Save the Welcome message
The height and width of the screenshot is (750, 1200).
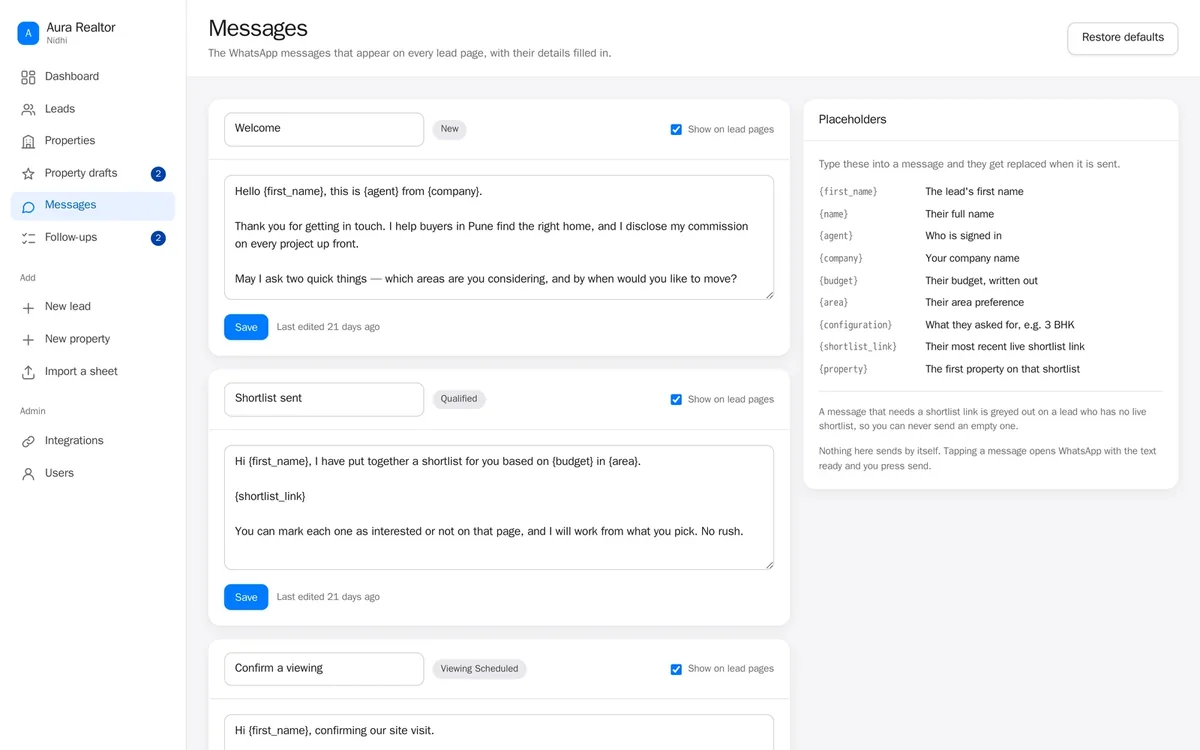coord(246,327)
